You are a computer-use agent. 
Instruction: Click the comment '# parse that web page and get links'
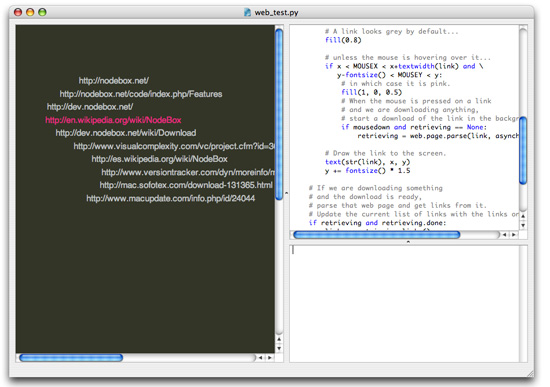pos(397,206)
